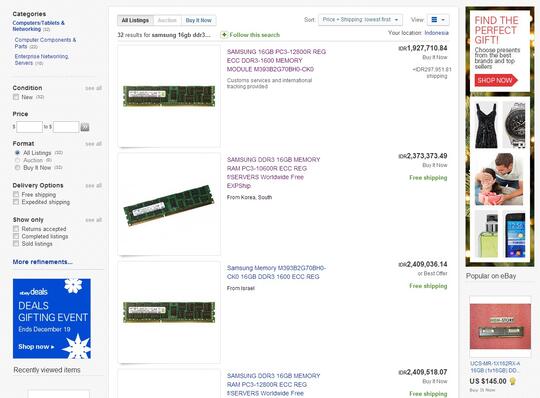Click the perfume bottle image in ad
540x398 pixels.
coord(486,234)
